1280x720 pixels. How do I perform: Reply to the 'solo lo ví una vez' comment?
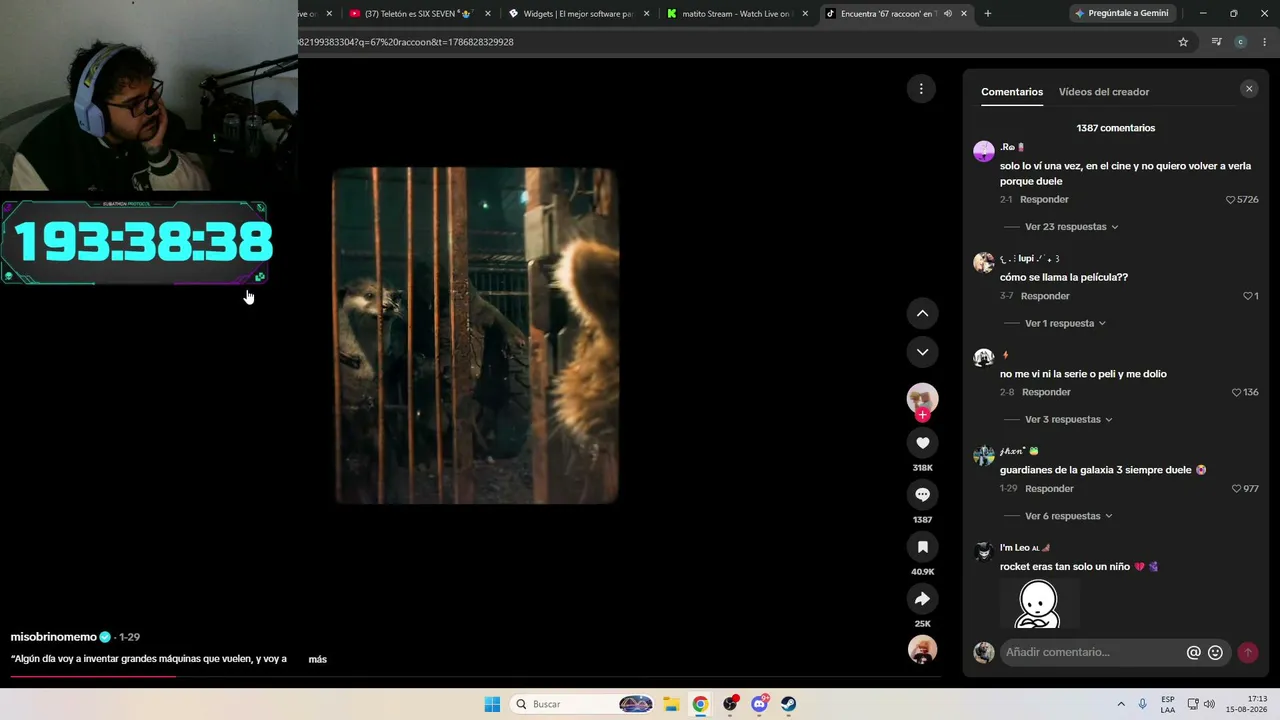pyautogui.click(x=1044, y=200)
